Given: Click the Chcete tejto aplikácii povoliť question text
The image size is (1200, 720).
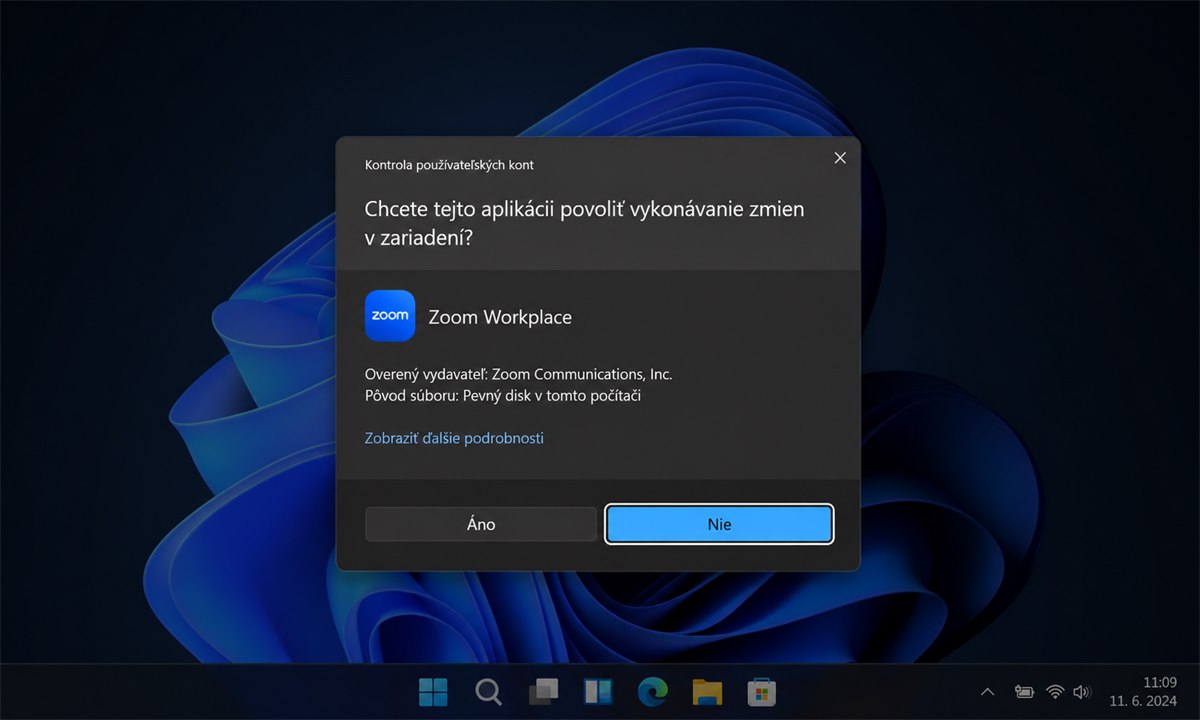Looking at the screenshot, I should 585,225.
